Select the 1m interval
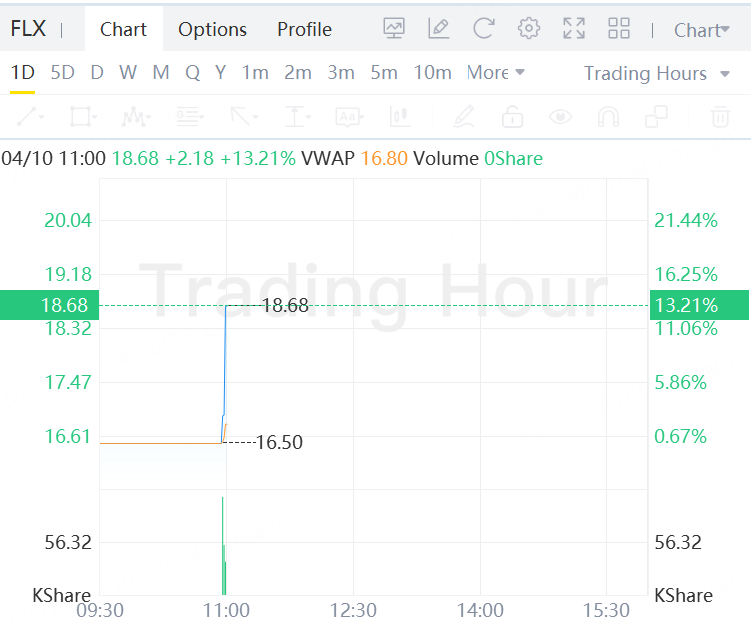 (255, 73)
